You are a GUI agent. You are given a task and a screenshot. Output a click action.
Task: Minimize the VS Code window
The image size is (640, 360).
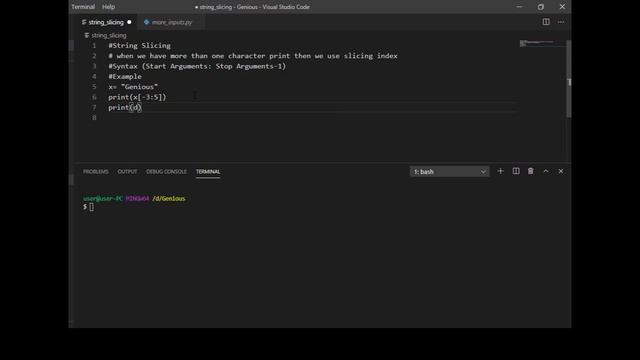point(519,7)
